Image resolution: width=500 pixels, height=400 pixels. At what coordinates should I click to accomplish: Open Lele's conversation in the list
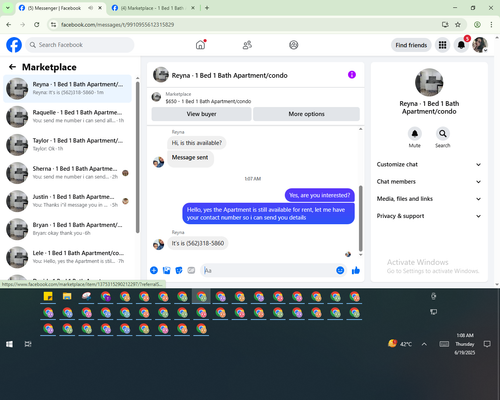(x=67, y=257)
